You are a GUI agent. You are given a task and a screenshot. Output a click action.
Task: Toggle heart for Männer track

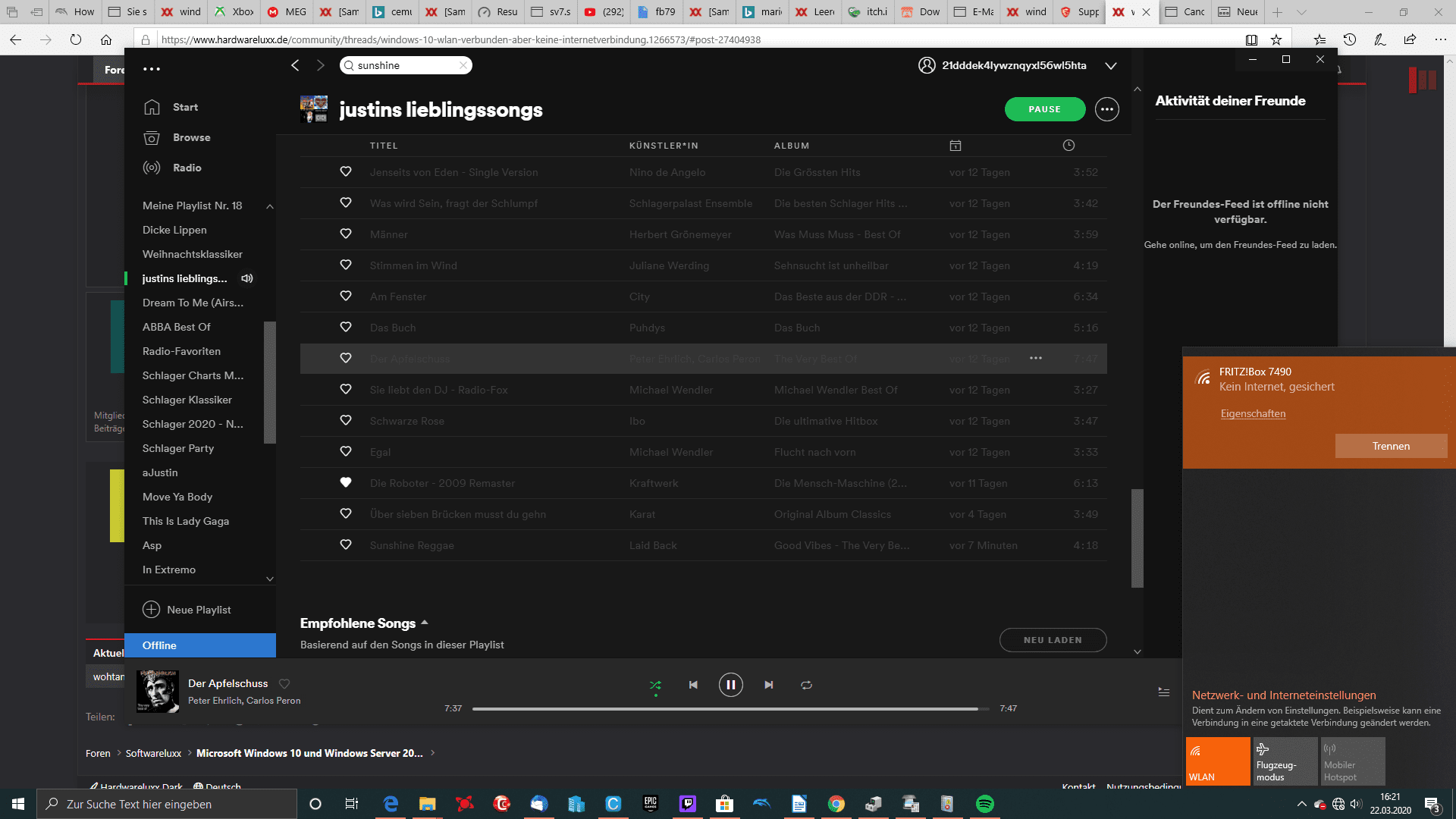[x=346, y=234]
